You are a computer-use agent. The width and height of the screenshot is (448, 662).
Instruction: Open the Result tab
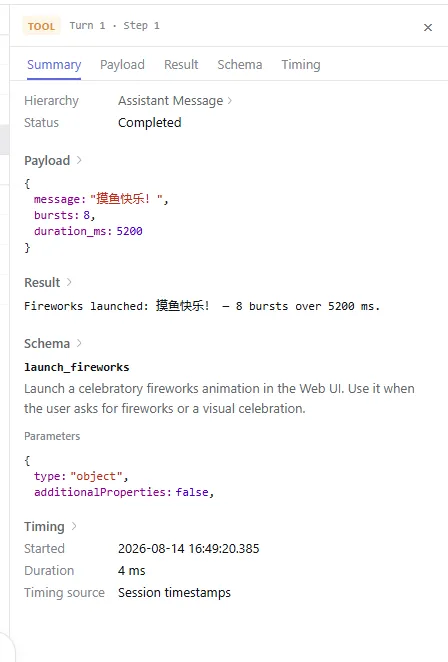click(x=181, y=65)
